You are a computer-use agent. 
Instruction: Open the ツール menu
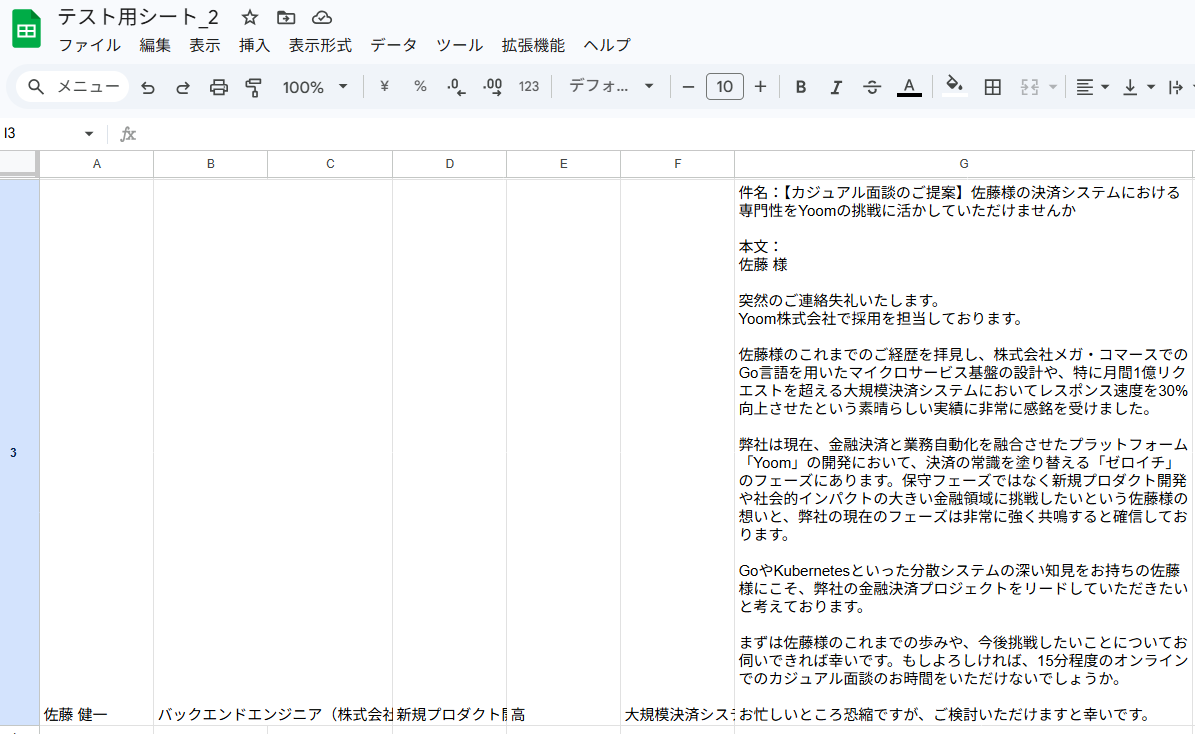[460, 45]
